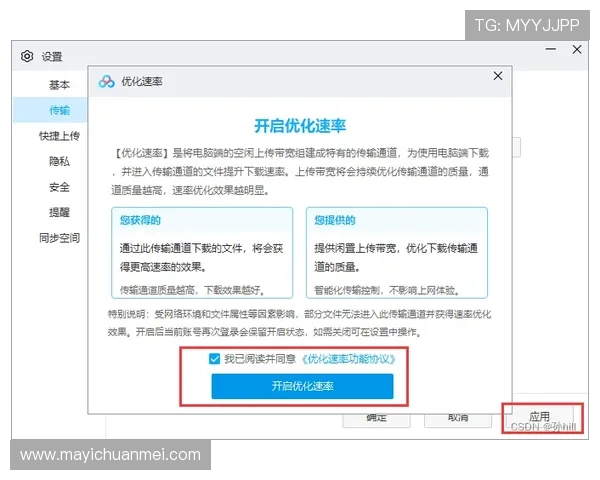Click the 开启优化速率 button
Viewport: 600px width, 480px height.
[302, 386]
